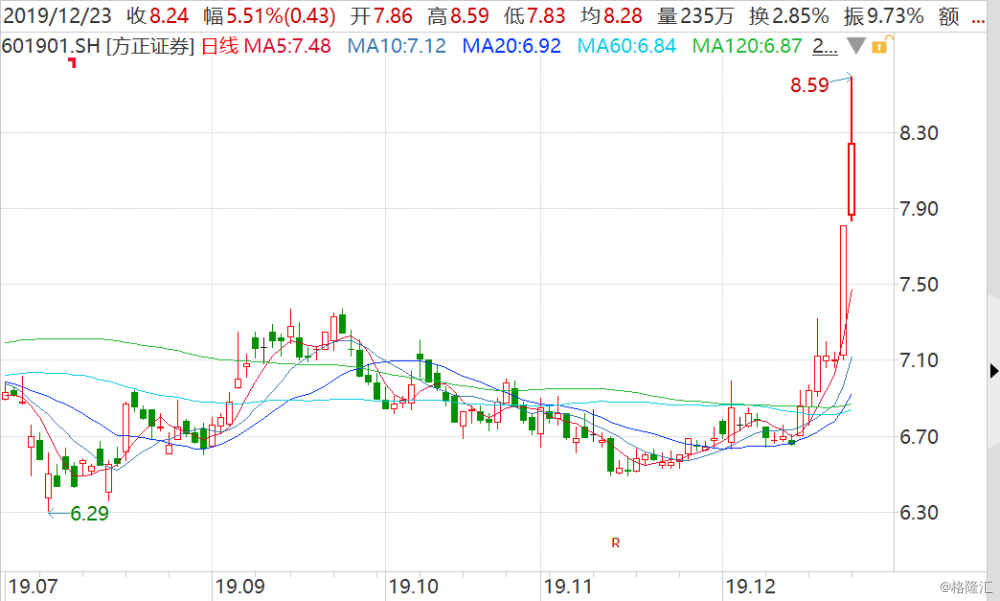This screenshot has width=1000, height=601.
Task: Click the 19.10 date axis label
Action: tap(413, 586)
